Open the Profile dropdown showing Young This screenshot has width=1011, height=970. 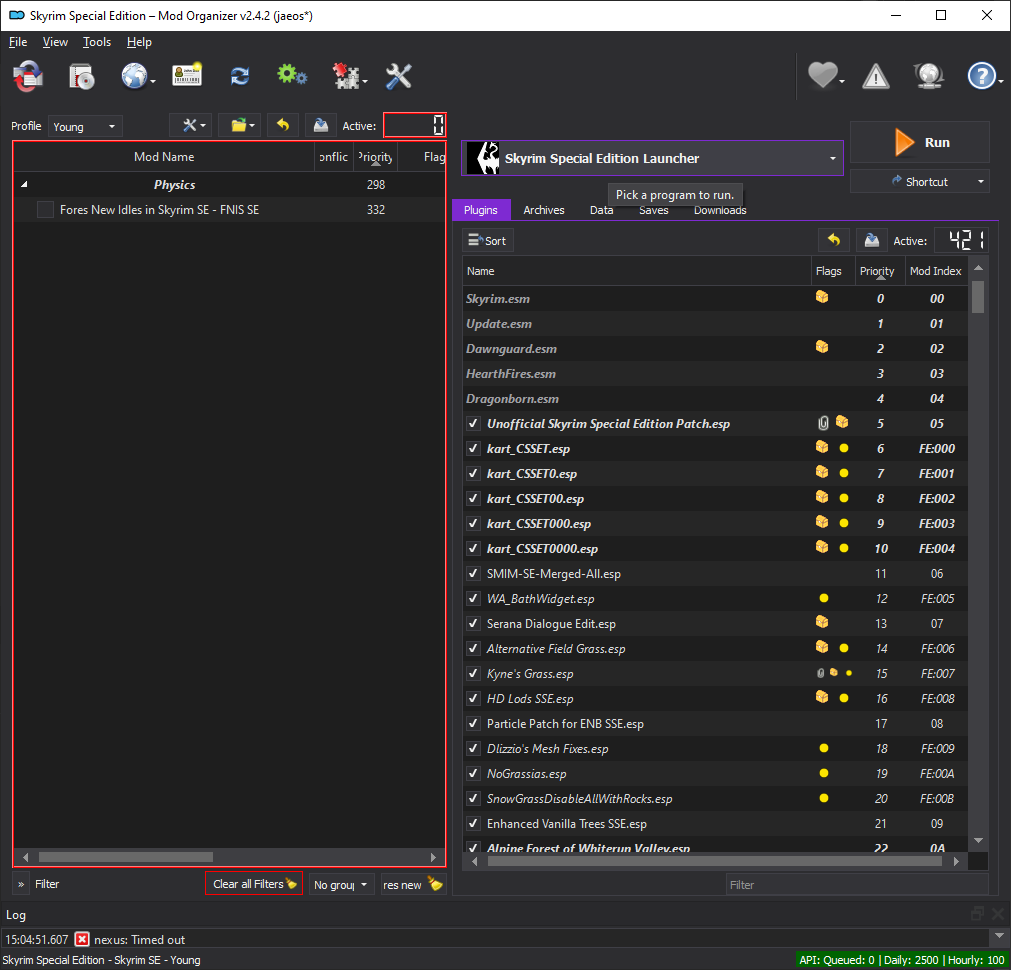pos(85,126)
